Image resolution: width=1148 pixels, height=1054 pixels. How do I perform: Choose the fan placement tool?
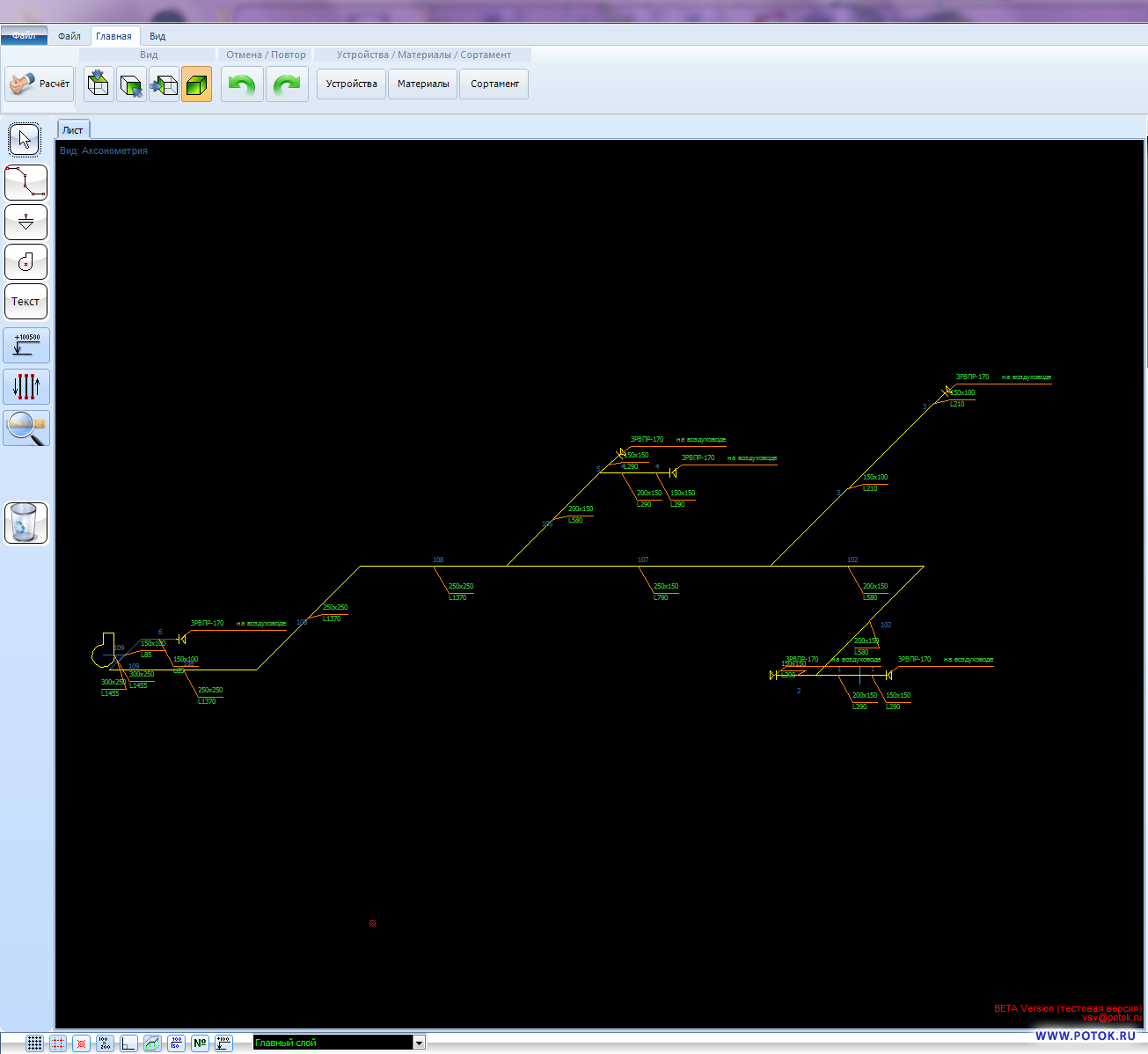tap(26, 261)
